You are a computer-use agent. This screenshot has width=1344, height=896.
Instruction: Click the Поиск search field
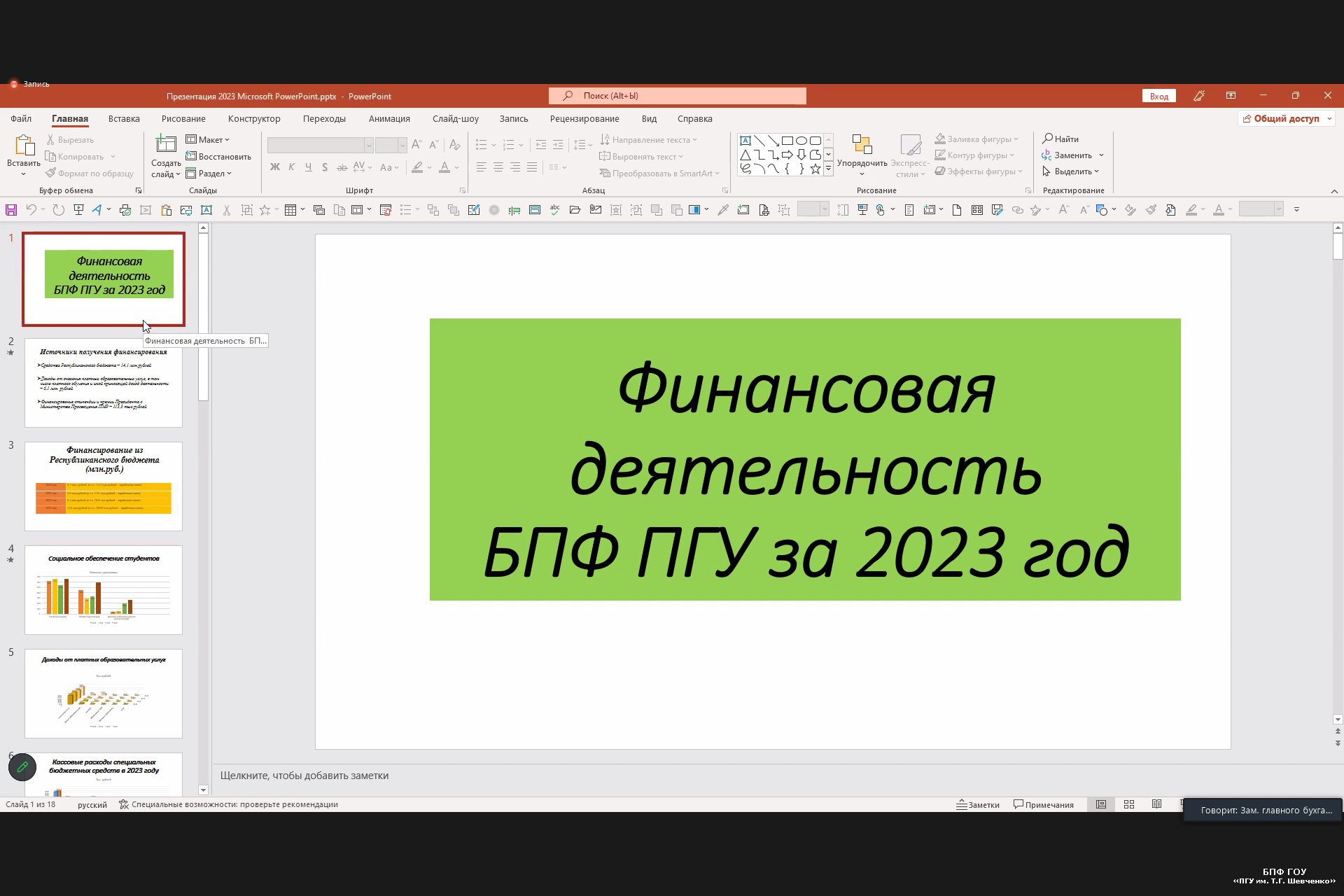[x=678, y=96]
